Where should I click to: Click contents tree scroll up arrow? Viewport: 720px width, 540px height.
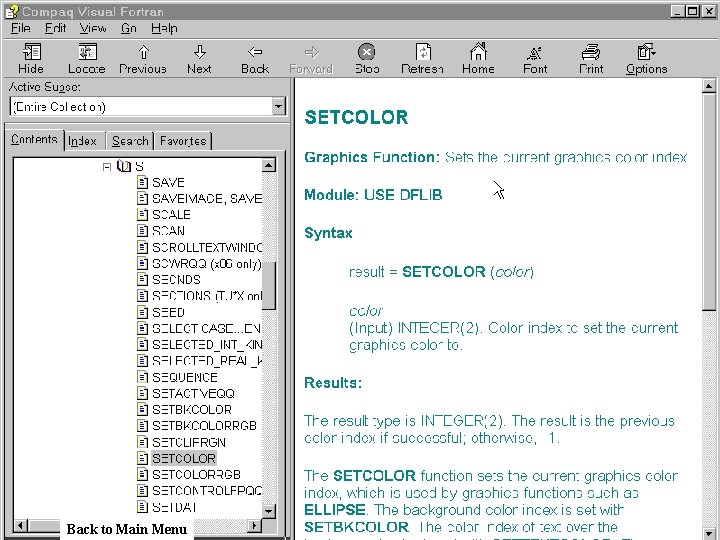coord(269,165)
